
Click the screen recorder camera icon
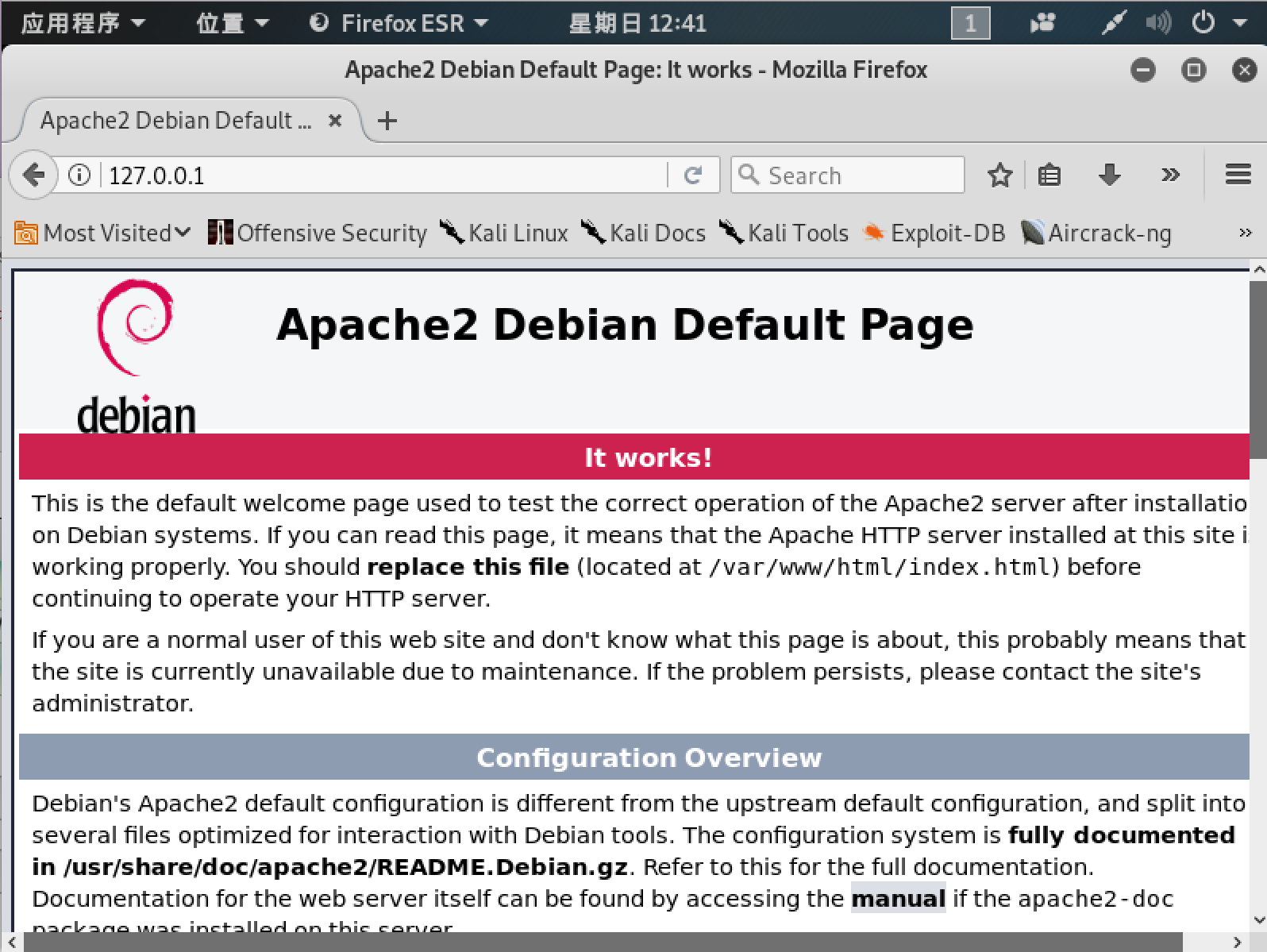click(x=1042, y=22)
